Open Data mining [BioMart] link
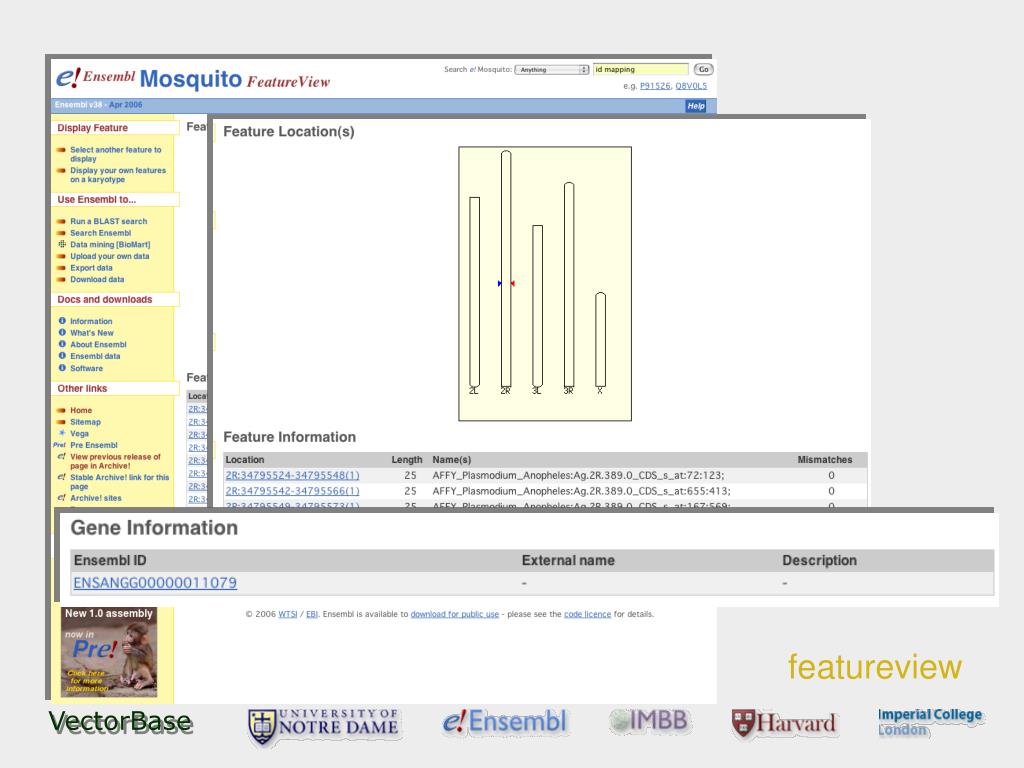This screenshot has height=768, width=1024. click(110, 245)
